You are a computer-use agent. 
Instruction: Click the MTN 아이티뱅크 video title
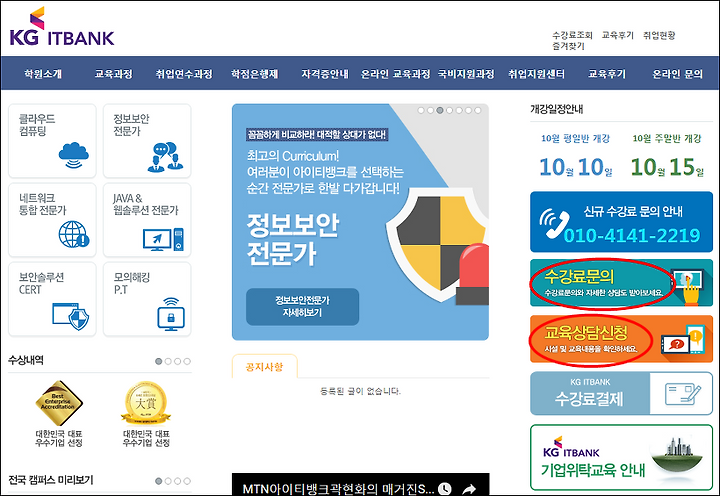click(338, 488)
